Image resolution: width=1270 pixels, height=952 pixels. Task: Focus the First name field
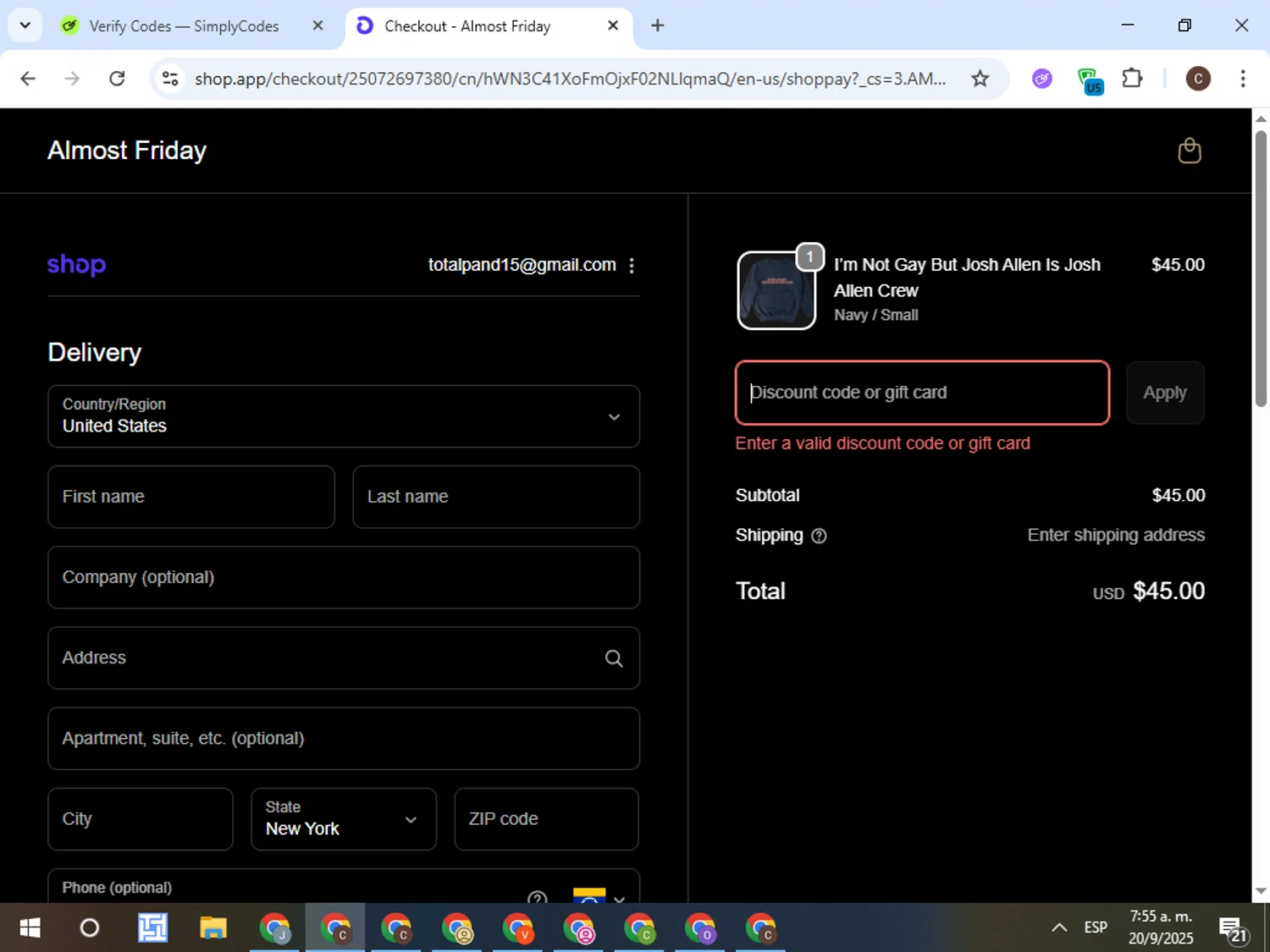pyautogui.click(x=191, y=497)
